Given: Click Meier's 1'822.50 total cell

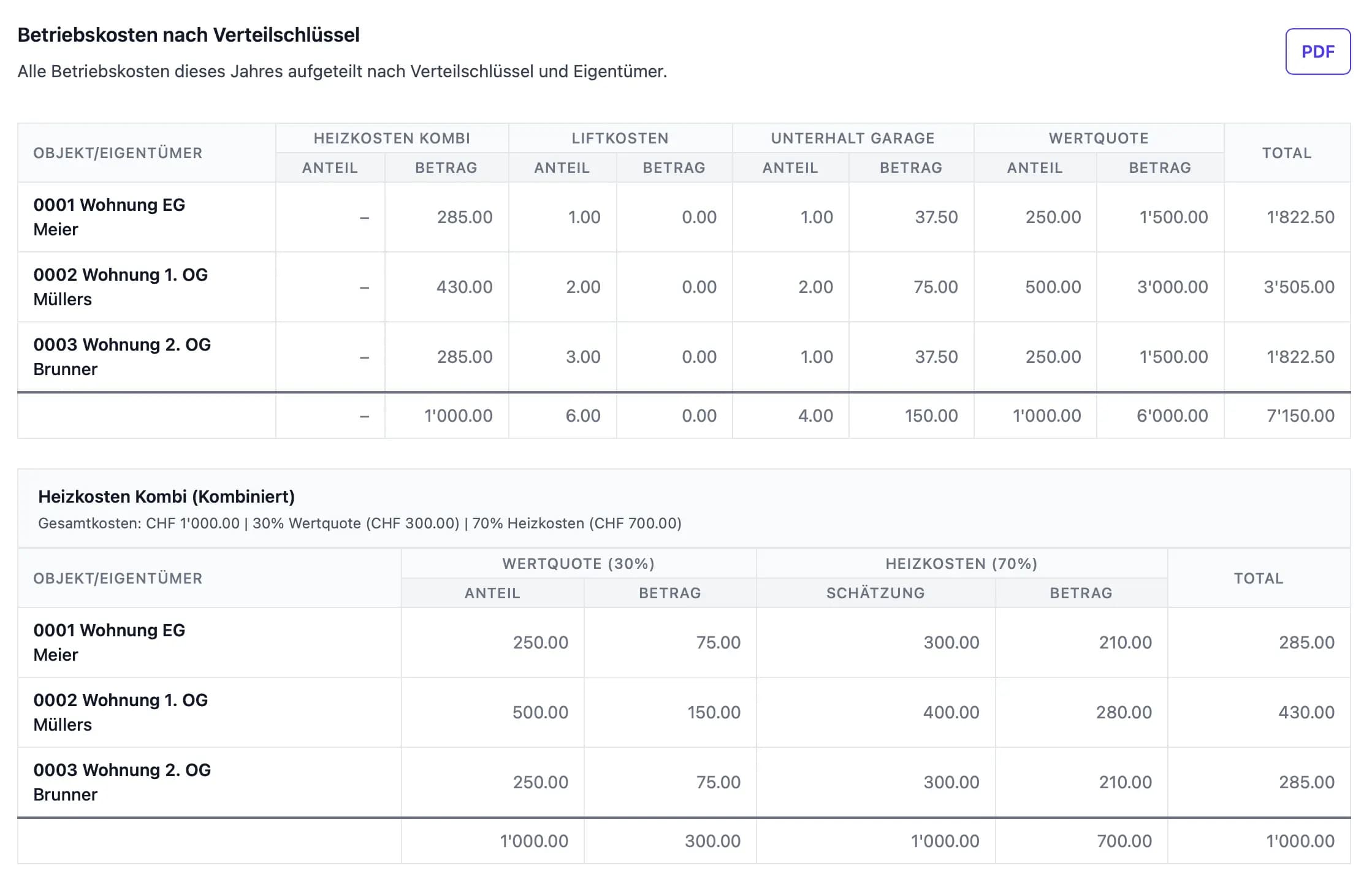Looking at the screenshot, I should coord(1300,217).
